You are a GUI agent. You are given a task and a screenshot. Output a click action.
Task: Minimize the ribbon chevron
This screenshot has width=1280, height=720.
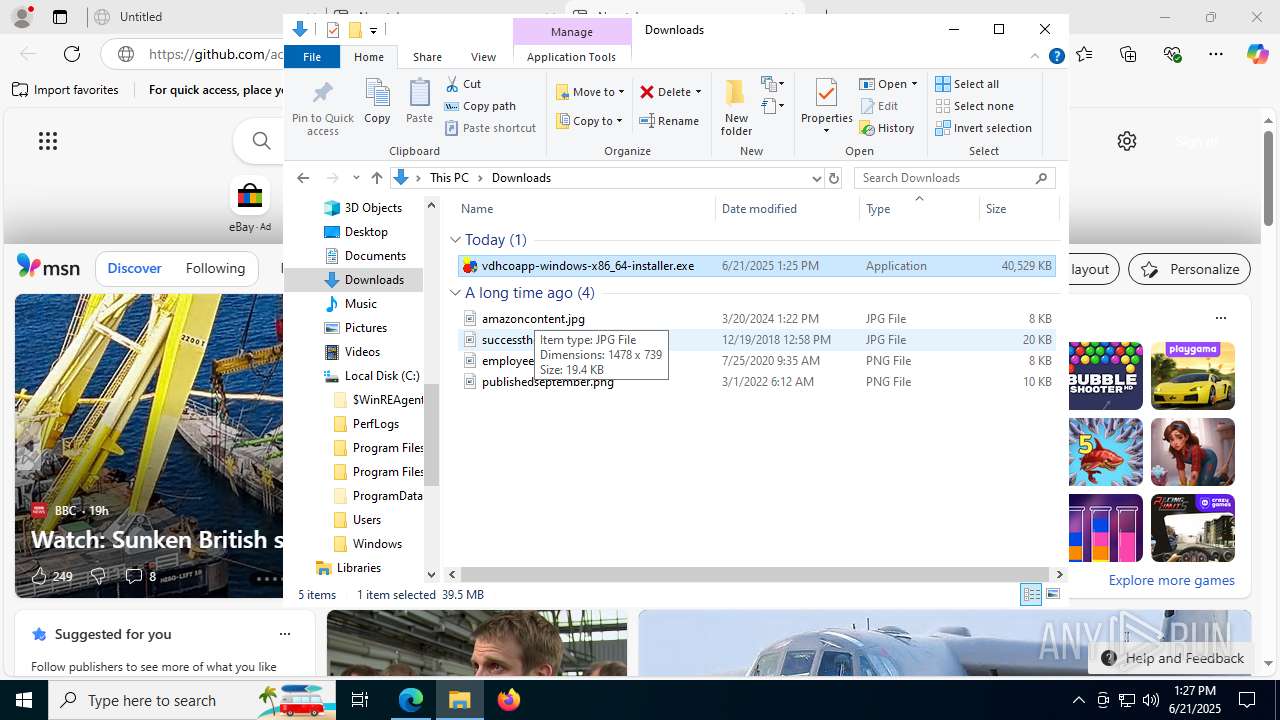1035,57
